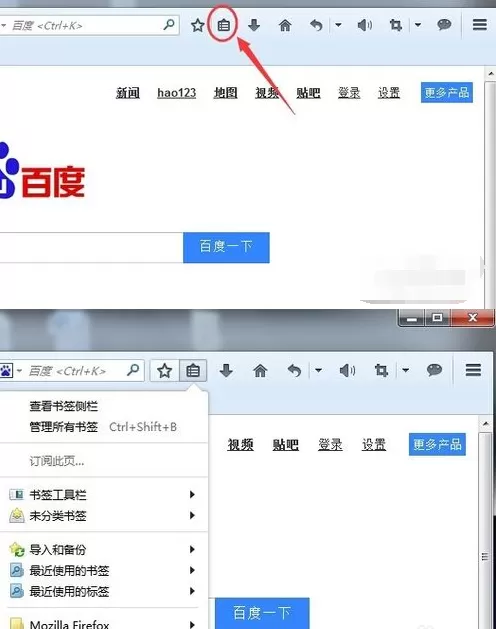Open downloads arrow icon in lower window
Screen dimensions: 496x629
(x=226, y=370)
